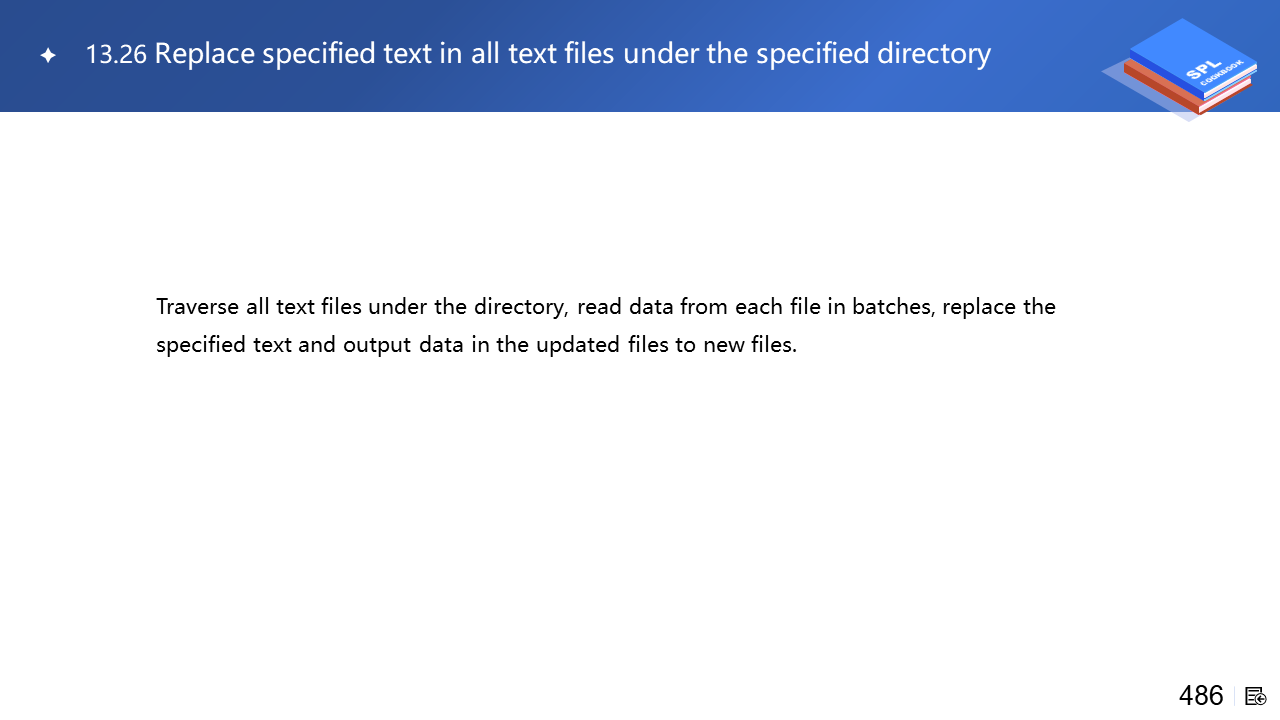Click the section number 13.26 in the title
1280x720 pixels.
(x=116, y=55)
